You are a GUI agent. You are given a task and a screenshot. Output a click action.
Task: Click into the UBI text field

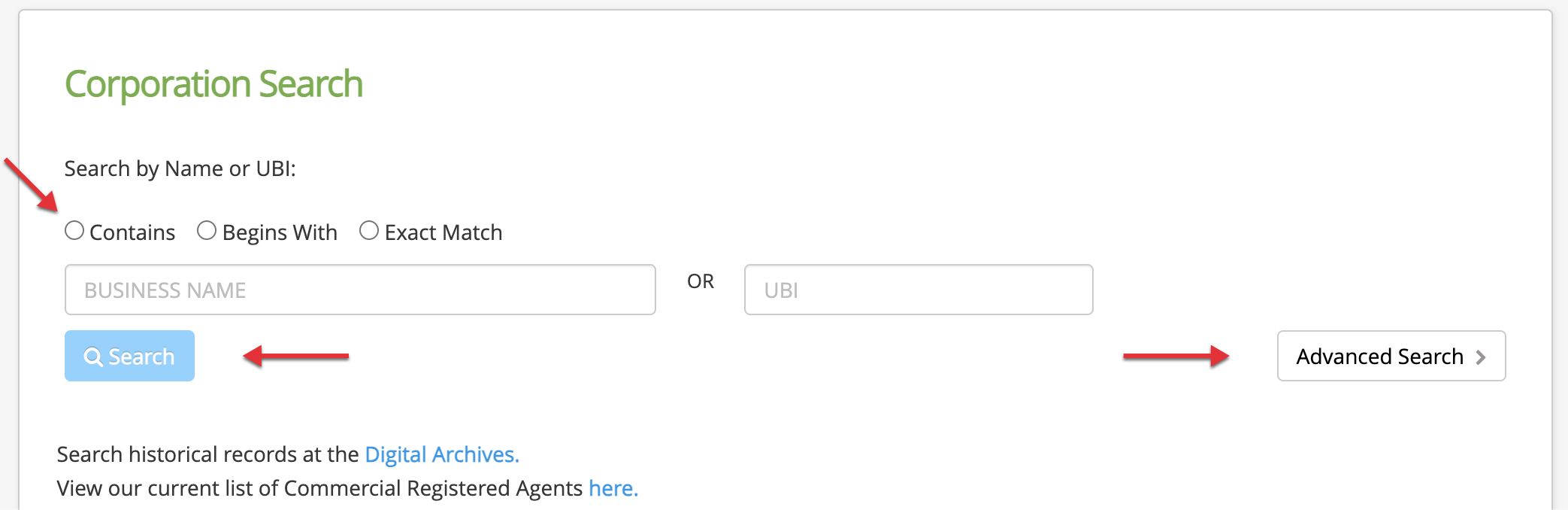918,290
